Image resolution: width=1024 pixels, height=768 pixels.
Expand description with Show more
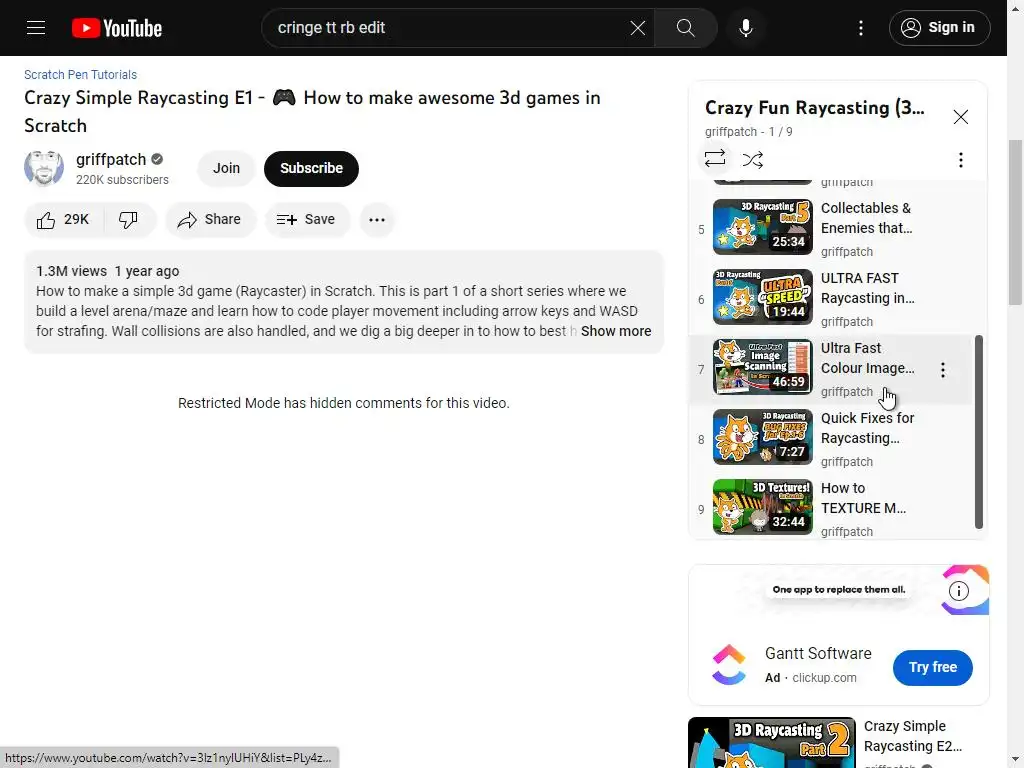tap(616, 331)
